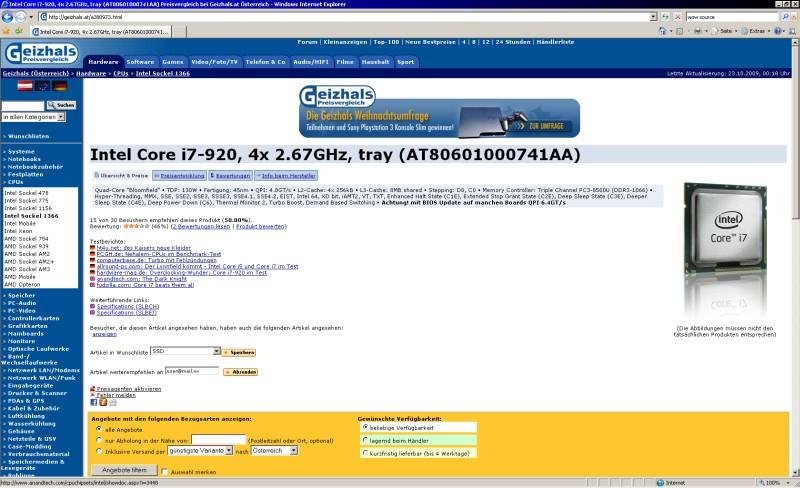Click the Wunschlisten sidebar link
Viewport: 800px width, 488px height.
click(29, 136)
